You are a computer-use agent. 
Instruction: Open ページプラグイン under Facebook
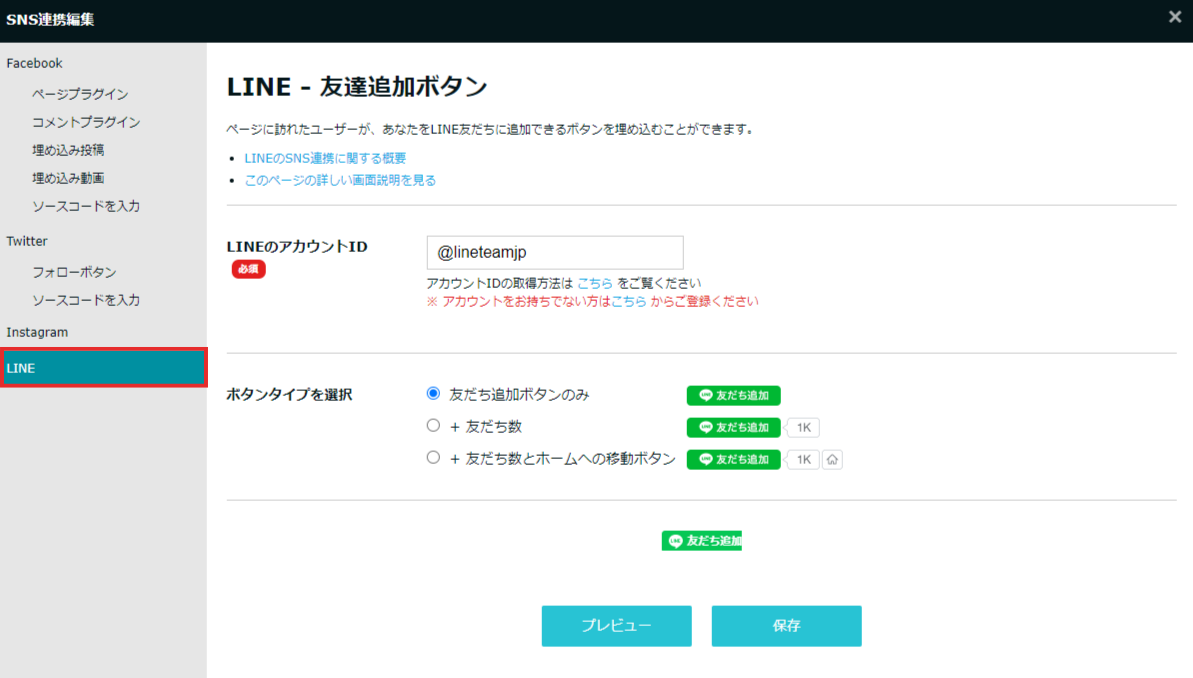tap(80, 94)
